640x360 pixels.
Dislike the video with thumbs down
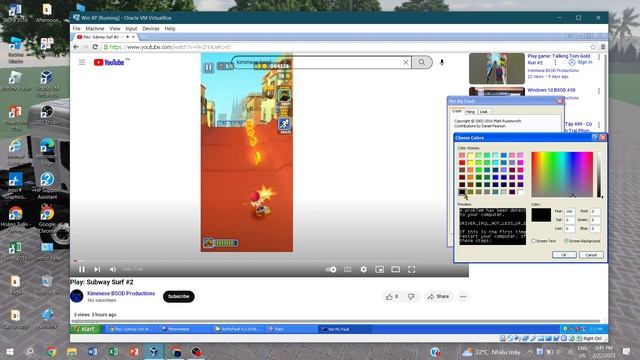411,297
